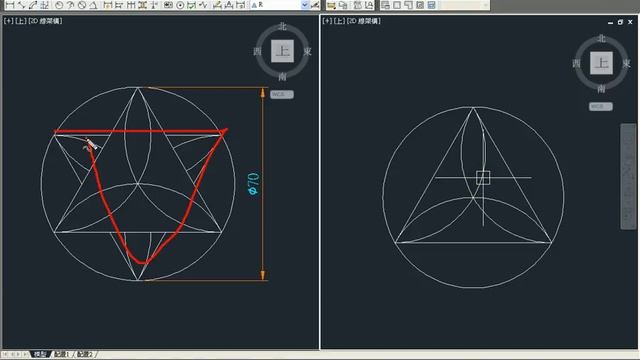Viewport: 640px width, 360px height.
Task: Open right viewport [+] controls menu
Action: click(327, 21)
